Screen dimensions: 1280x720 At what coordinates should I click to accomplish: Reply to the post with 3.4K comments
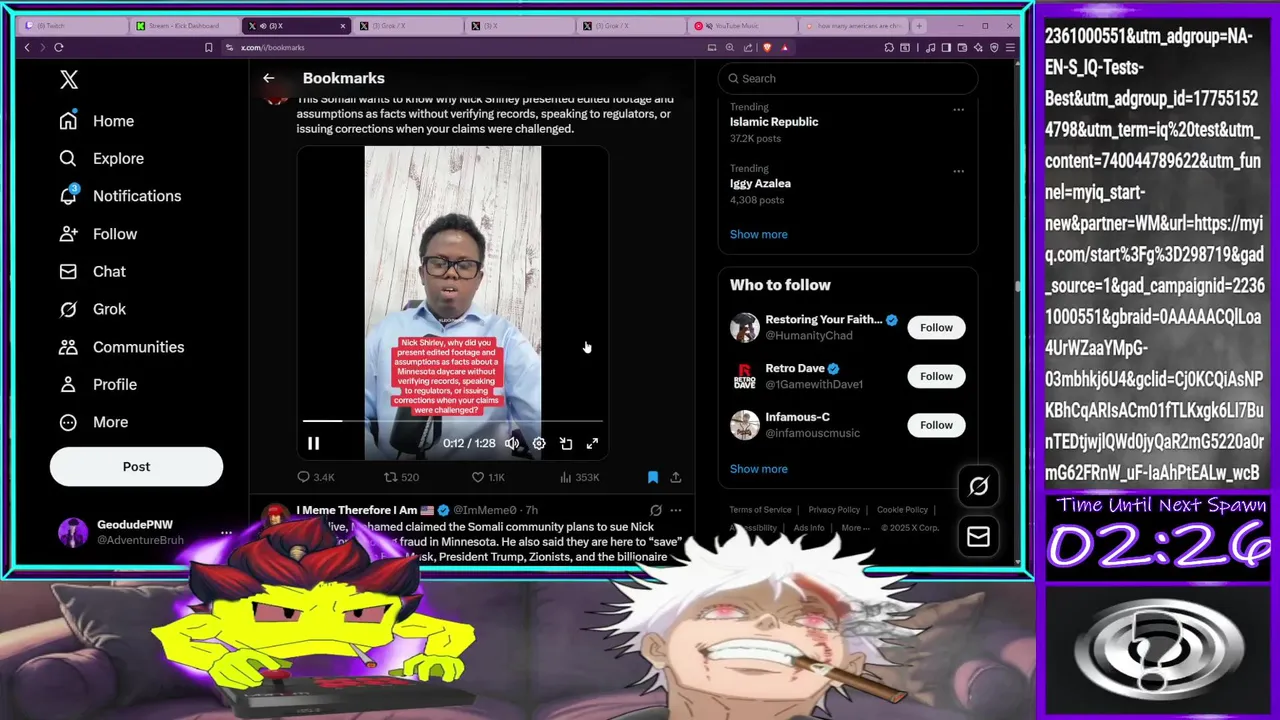pyautogui.click(x=316, y=477)
